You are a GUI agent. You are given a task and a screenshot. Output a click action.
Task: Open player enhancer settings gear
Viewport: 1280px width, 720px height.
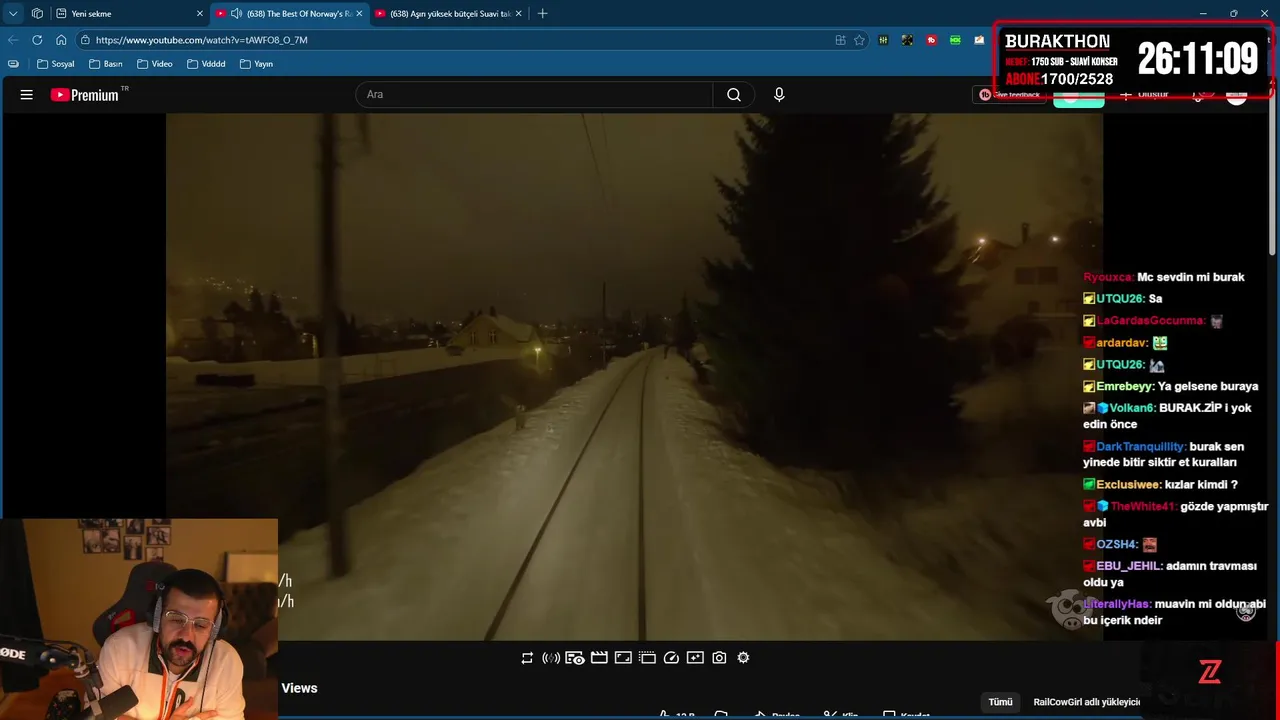click(x=743, y=658)
